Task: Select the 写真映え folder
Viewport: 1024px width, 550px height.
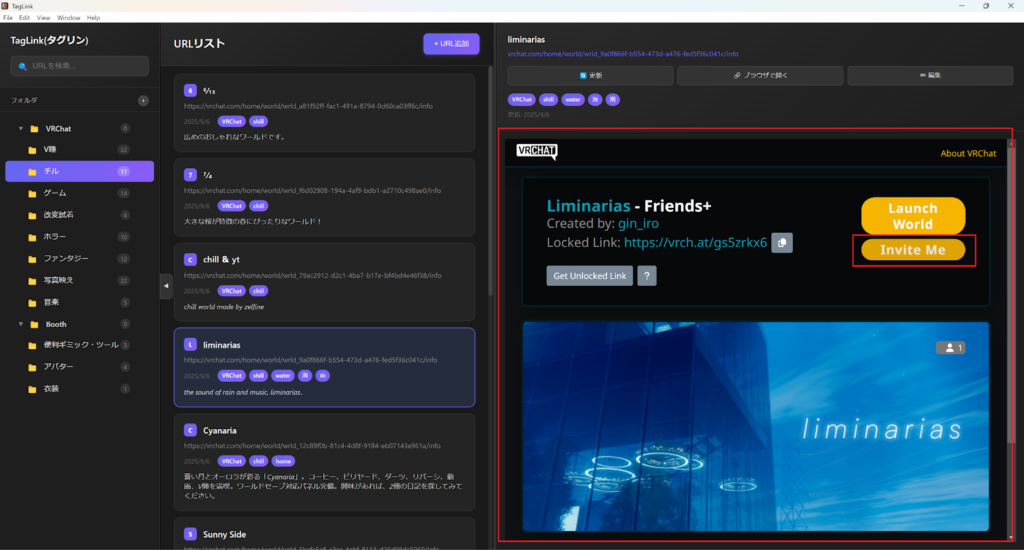Action: [80, 280]
